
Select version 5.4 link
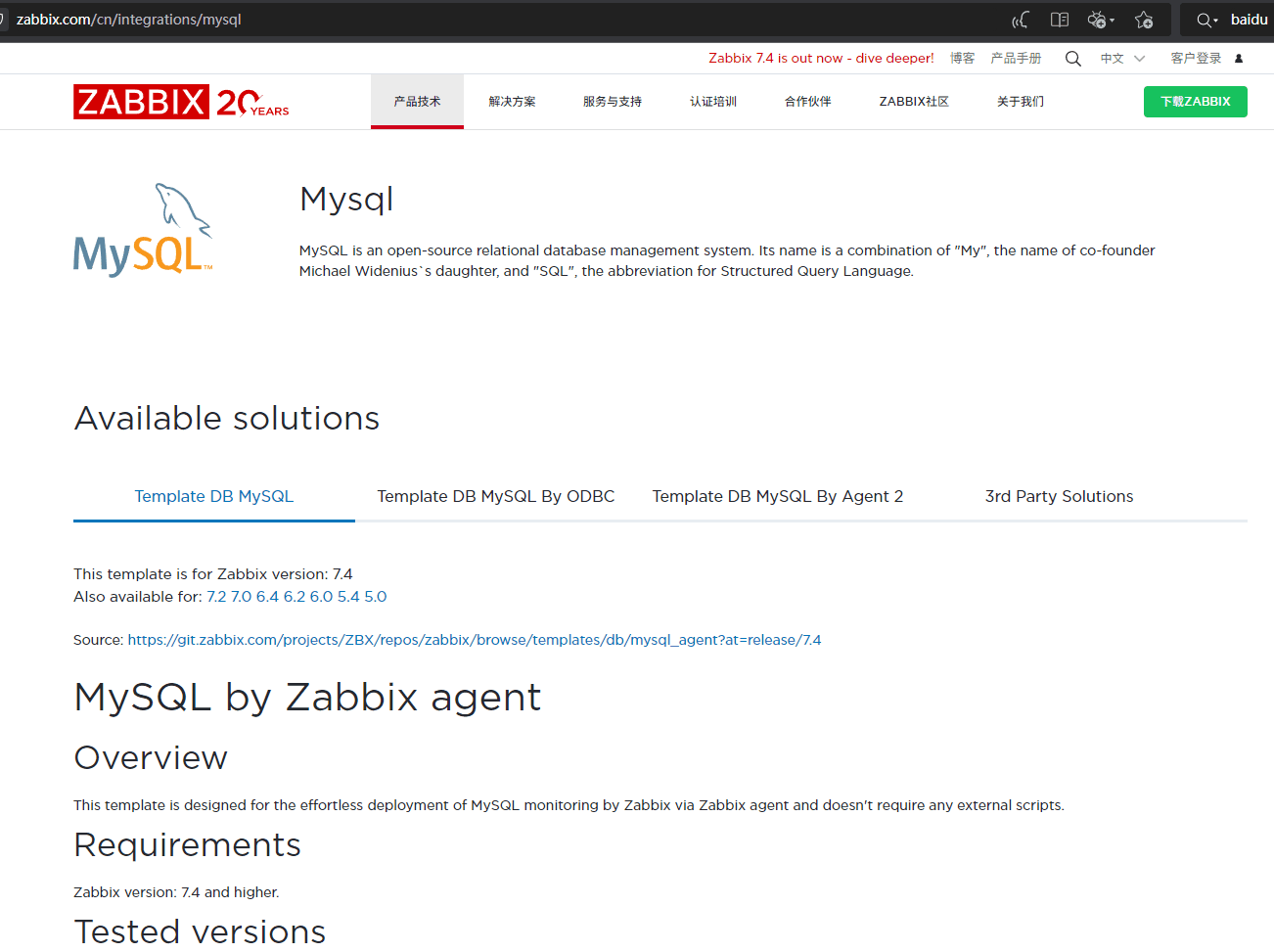pos(348,597)
